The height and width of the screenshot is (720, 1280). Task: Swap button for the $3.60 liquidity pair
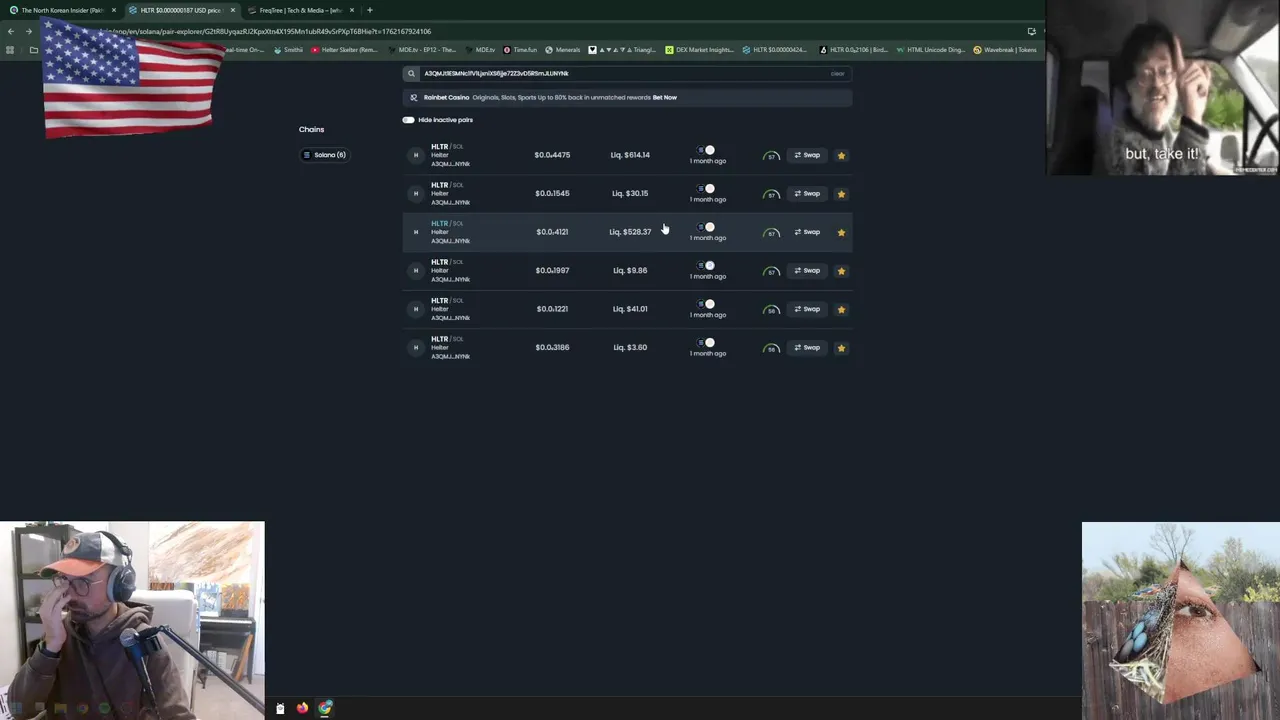pyautogui.click(x=808, y=348)
